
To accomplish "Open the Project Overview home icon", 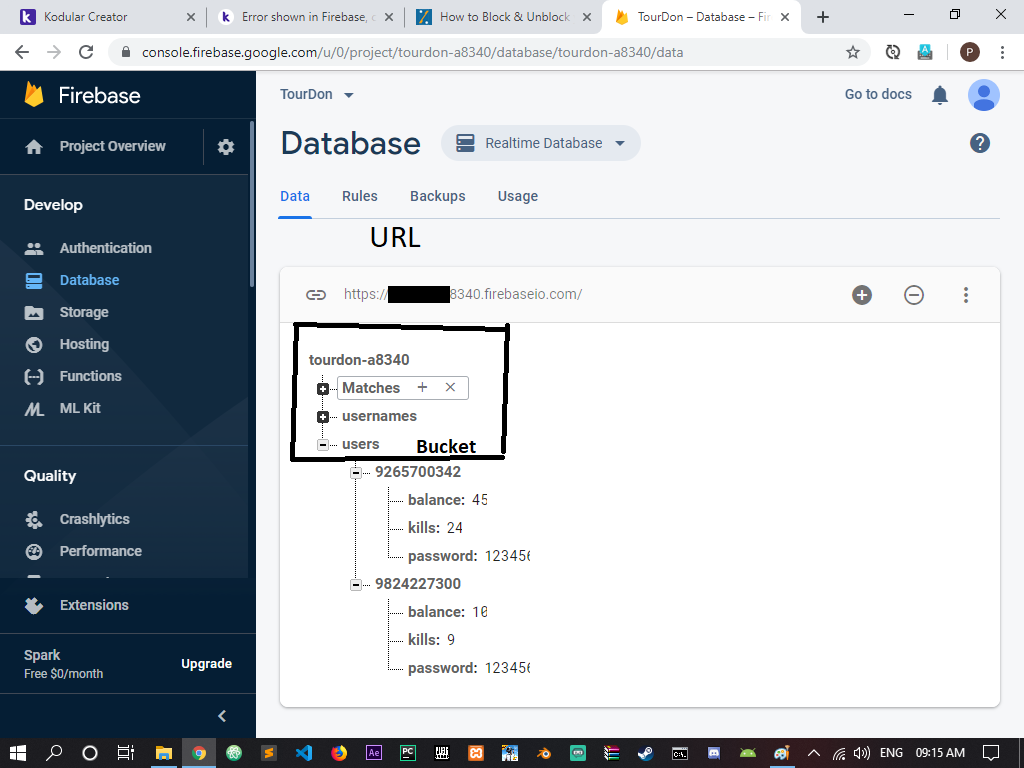I will (x=34, y=147).
